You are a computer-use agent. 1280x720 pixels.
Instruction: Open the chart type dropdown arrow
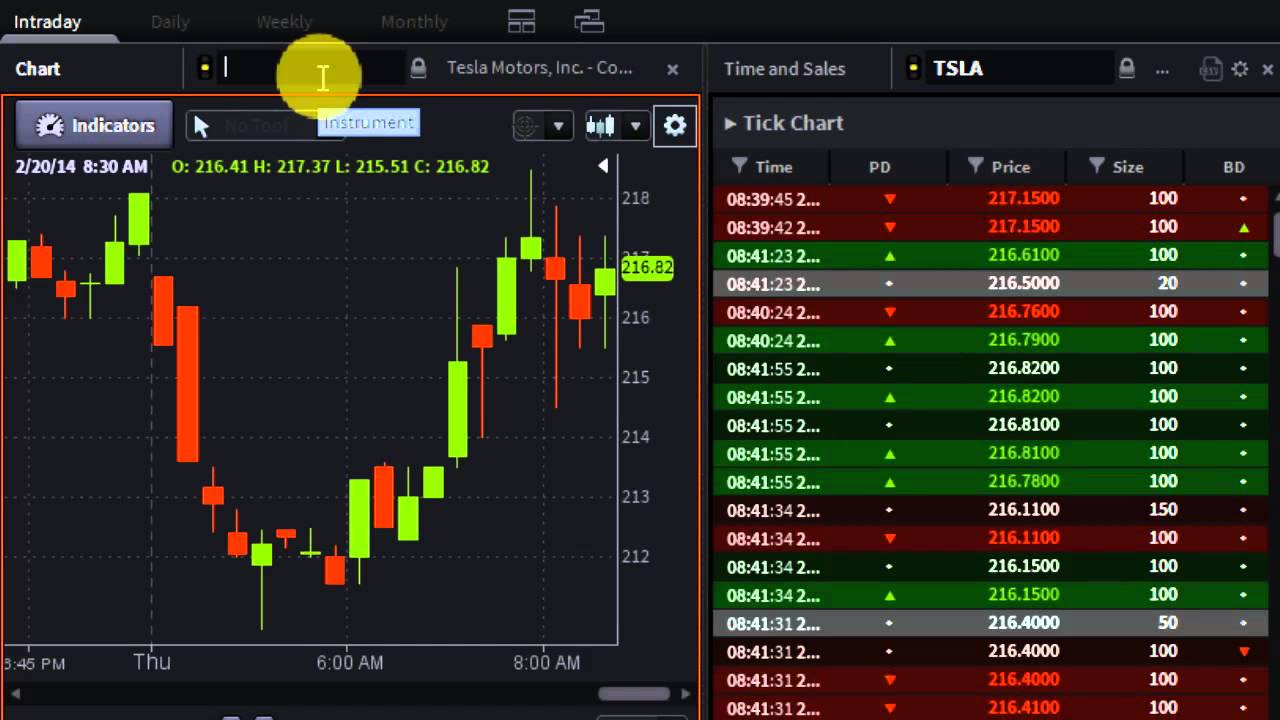635,126
